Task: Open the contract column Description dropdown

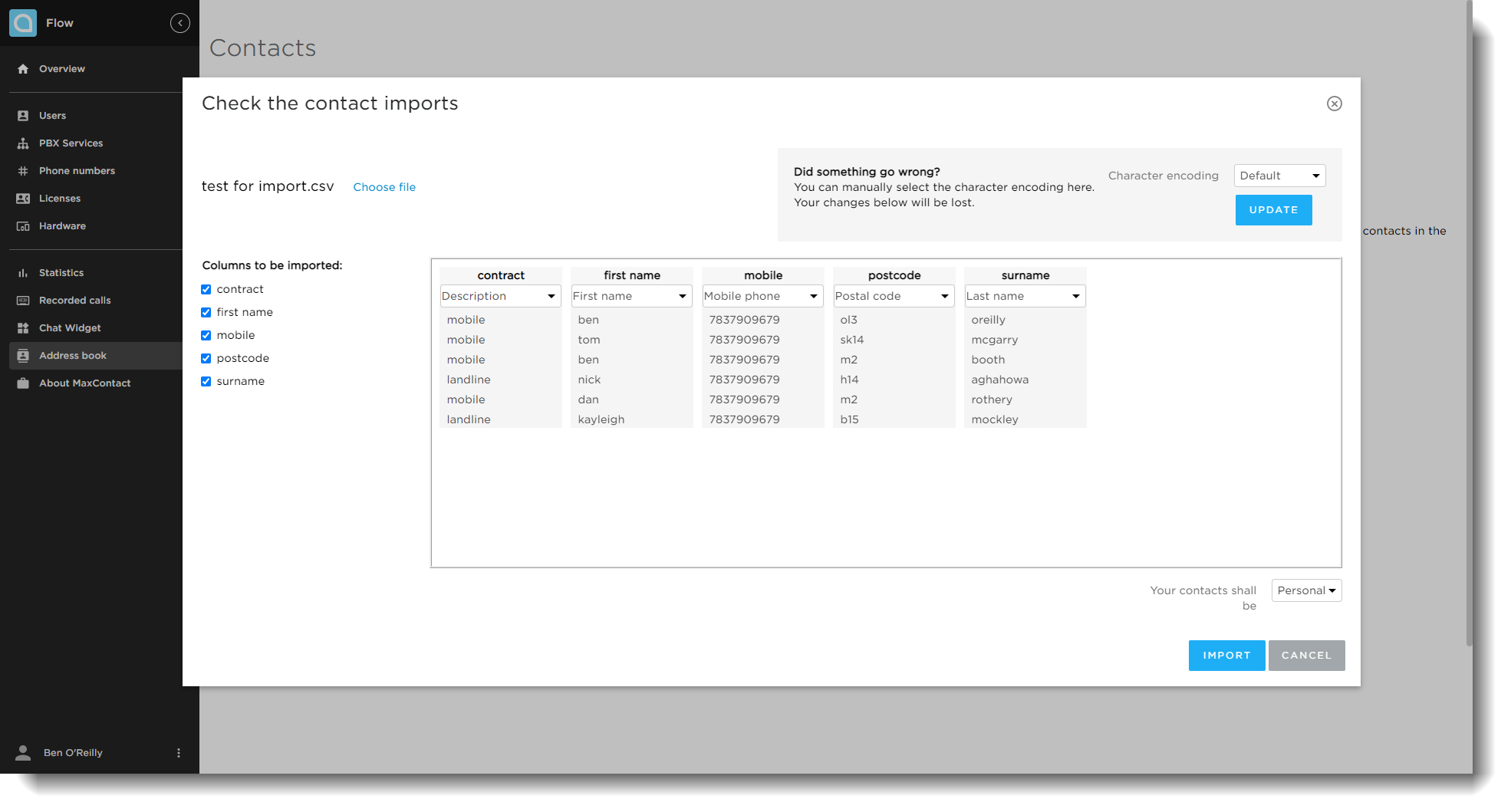Action: coord(500,296)
